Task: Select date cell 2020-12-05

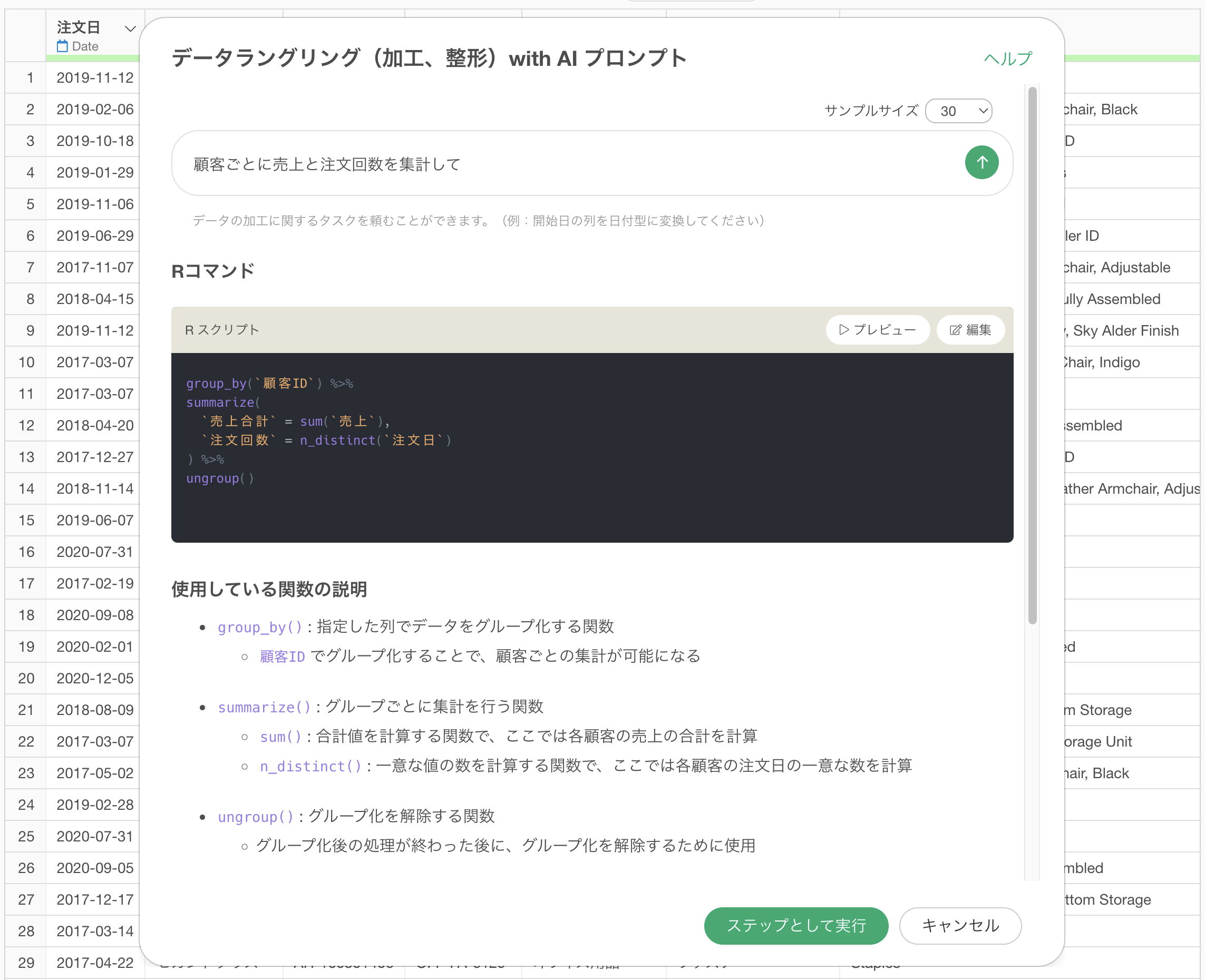Action: (x=95, y=678)
